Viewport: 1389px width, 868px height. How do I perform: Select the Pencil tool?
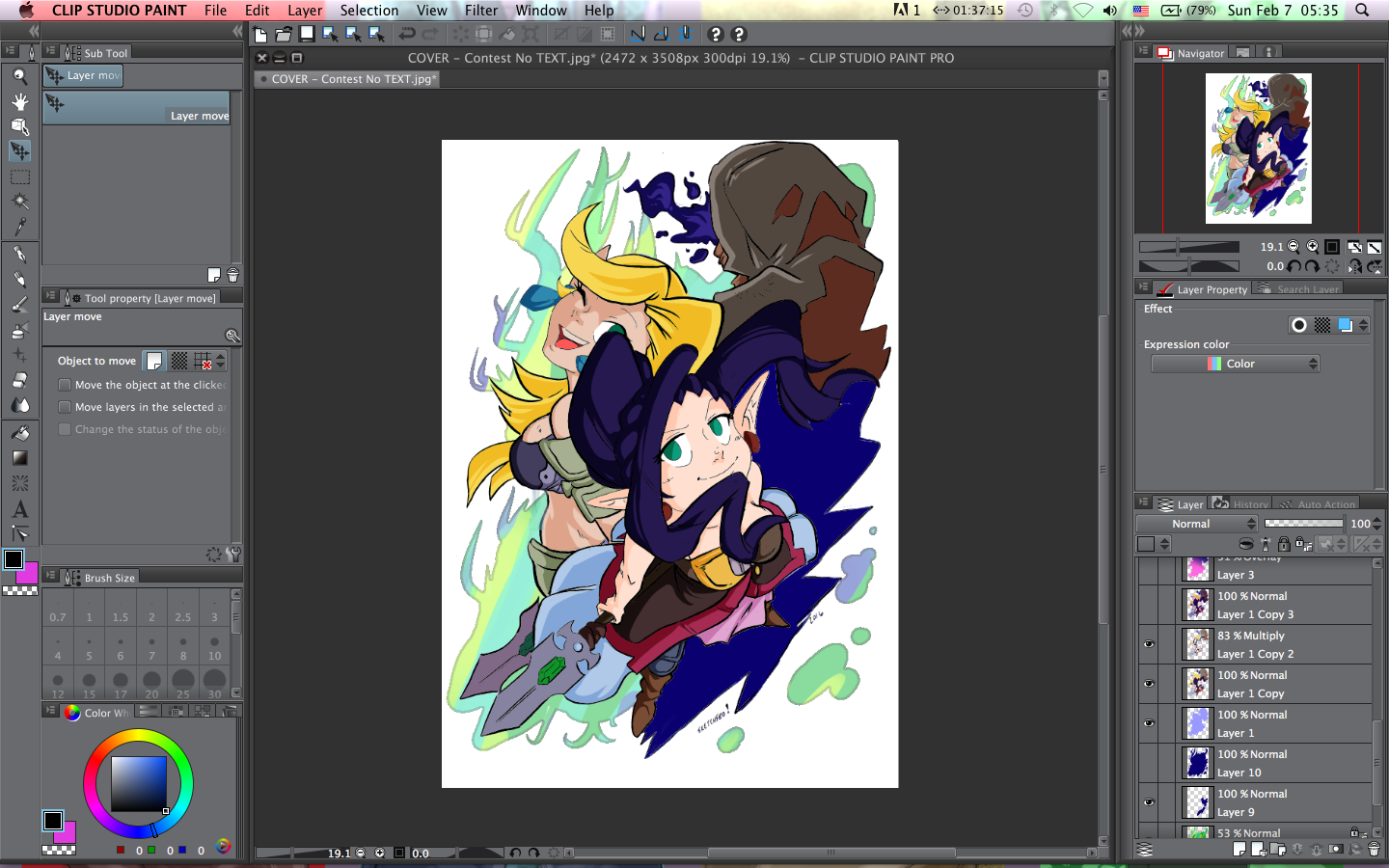point(19,280)
